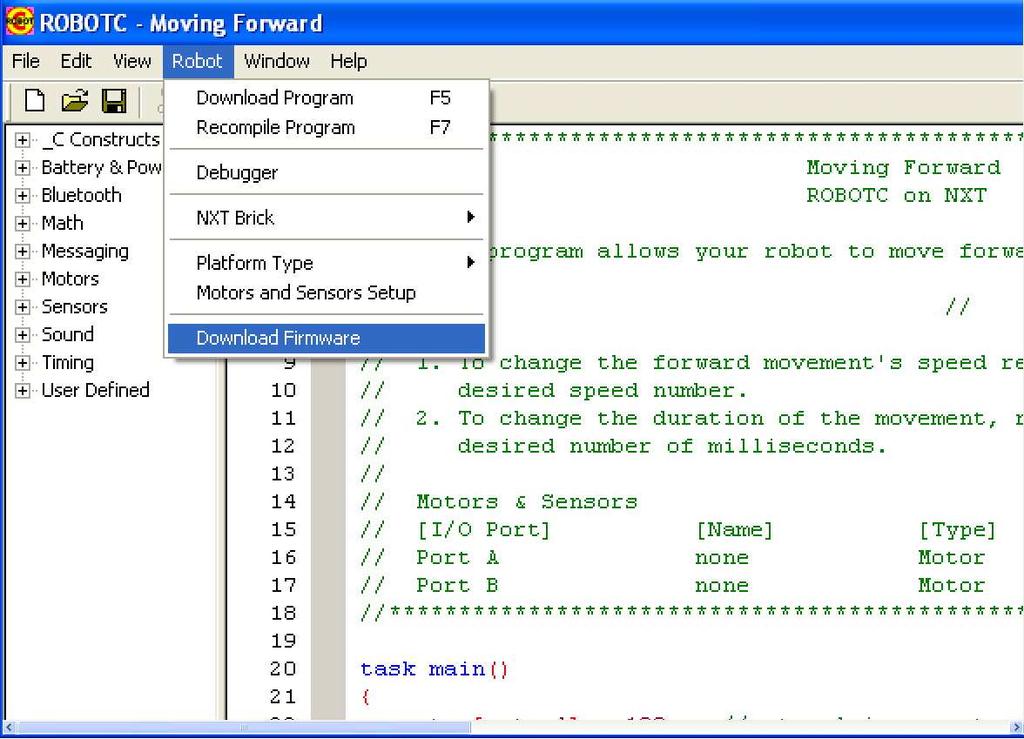
Task: Select the Messaging tree label
Action: point(85,251)
